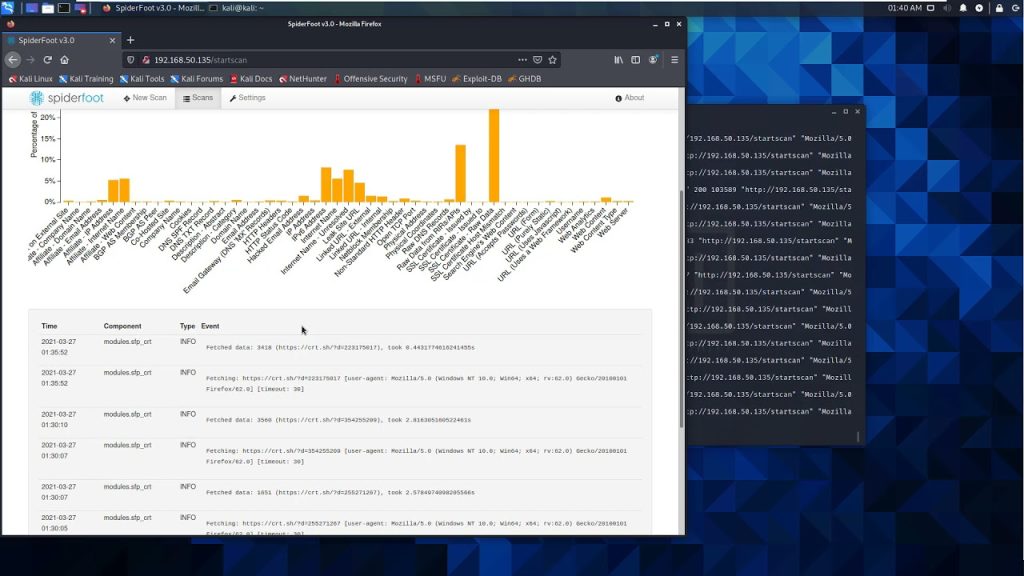Viewport: 1024px width, 576px height.
Task: Open page actions three-dots menu
Action: (x=522, y=60)
